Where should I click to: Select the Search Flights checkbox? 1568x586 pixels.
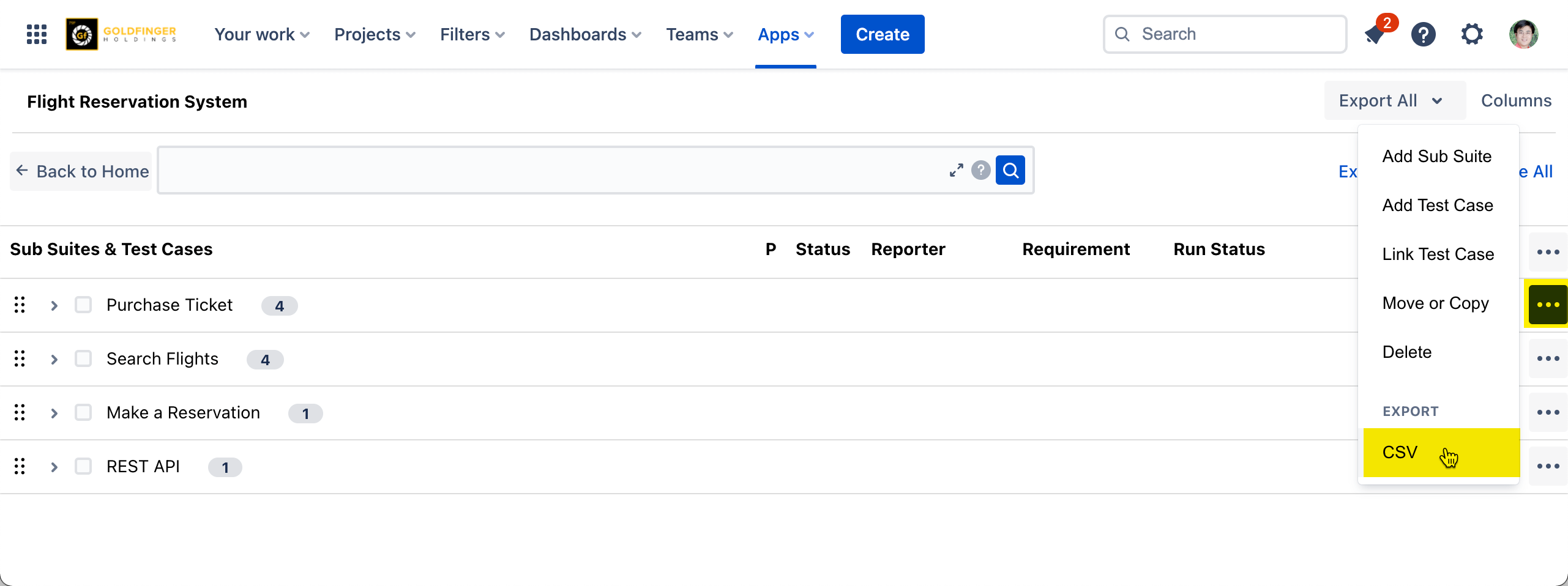click(x=83, y=358)
